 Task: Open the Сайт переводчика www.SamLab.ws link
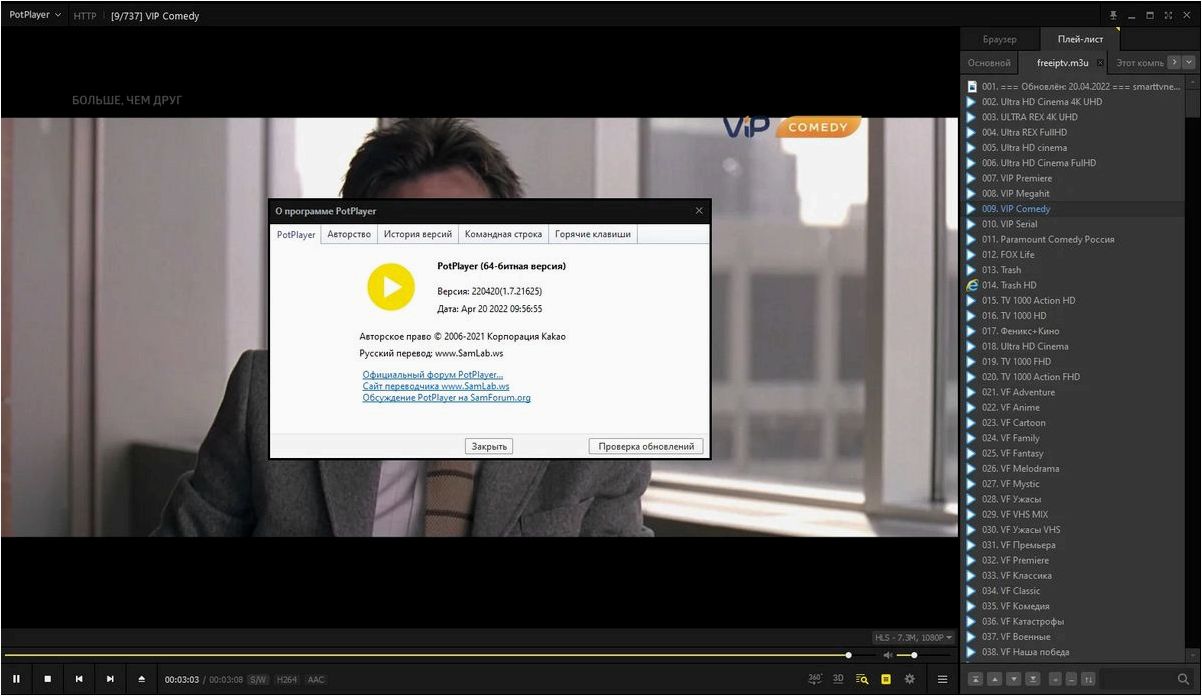[x=436, y=386]
